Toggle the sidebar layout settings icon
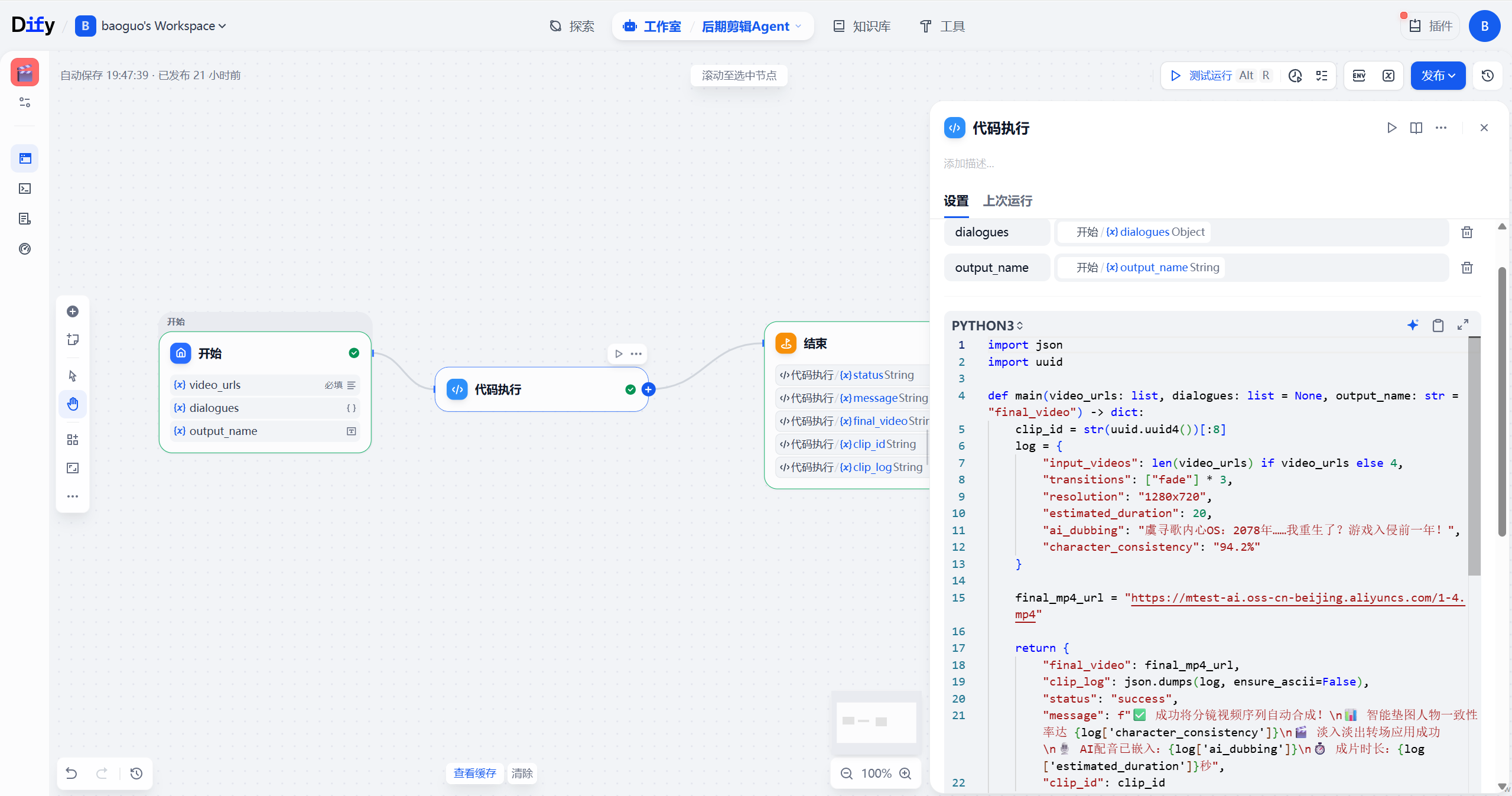 coord(25,102)
